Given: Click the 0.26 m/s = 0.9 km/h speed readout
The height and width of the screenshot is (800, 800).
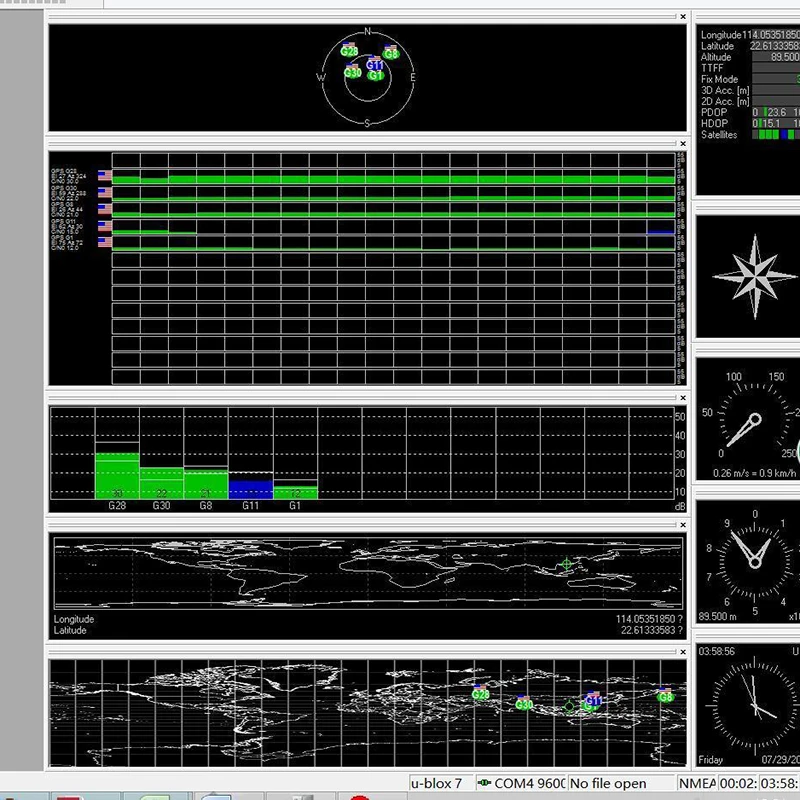Looking at the screenshot, I should pos(754,473).
